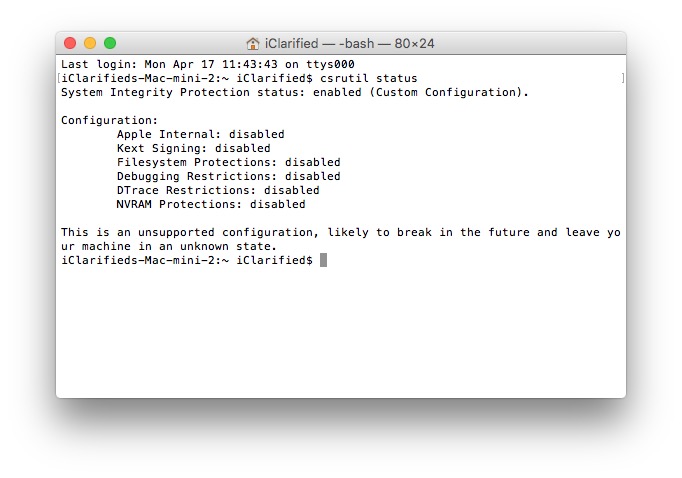Click the 'NVRAM Protections: disabled' line

tap(211, 204)
